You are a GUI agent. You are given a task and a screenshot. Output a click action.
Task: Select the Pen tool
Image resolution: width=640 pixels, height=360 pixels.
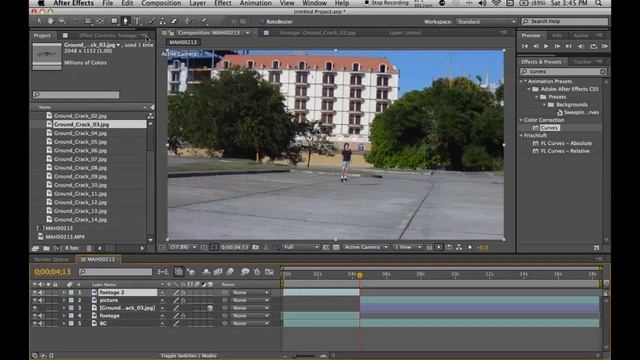pyautogui.click(x=125, y=21)
